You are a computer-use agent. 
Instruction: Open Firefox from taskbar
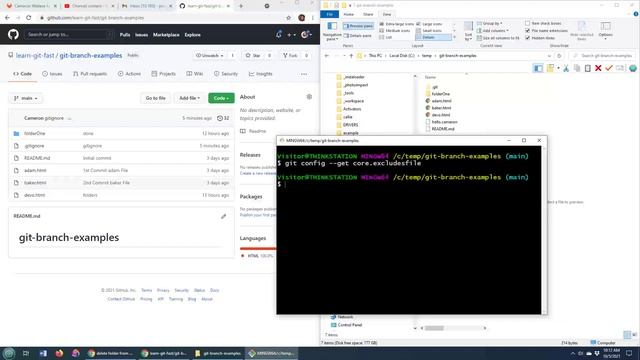pos(59,353)
